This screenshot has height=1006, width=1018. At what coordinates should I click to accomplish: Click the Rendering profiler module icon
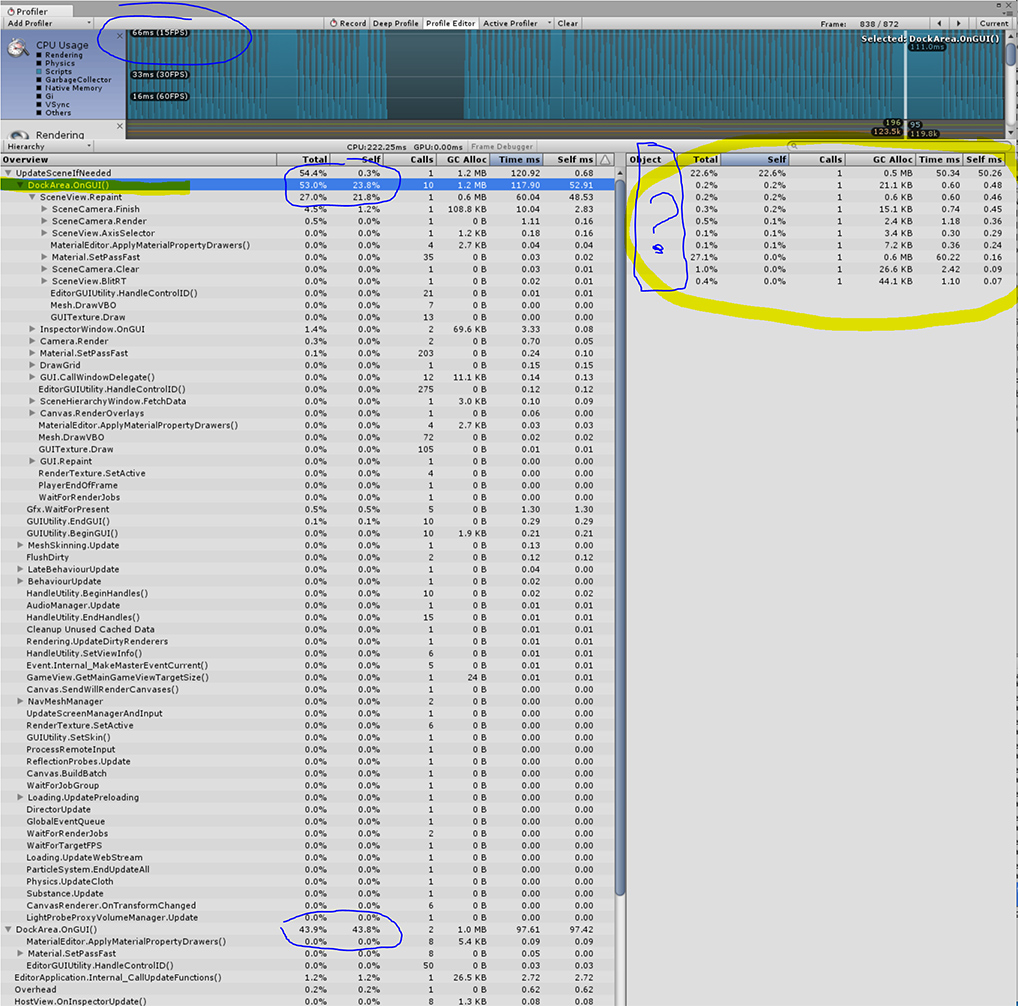[19, 134]
